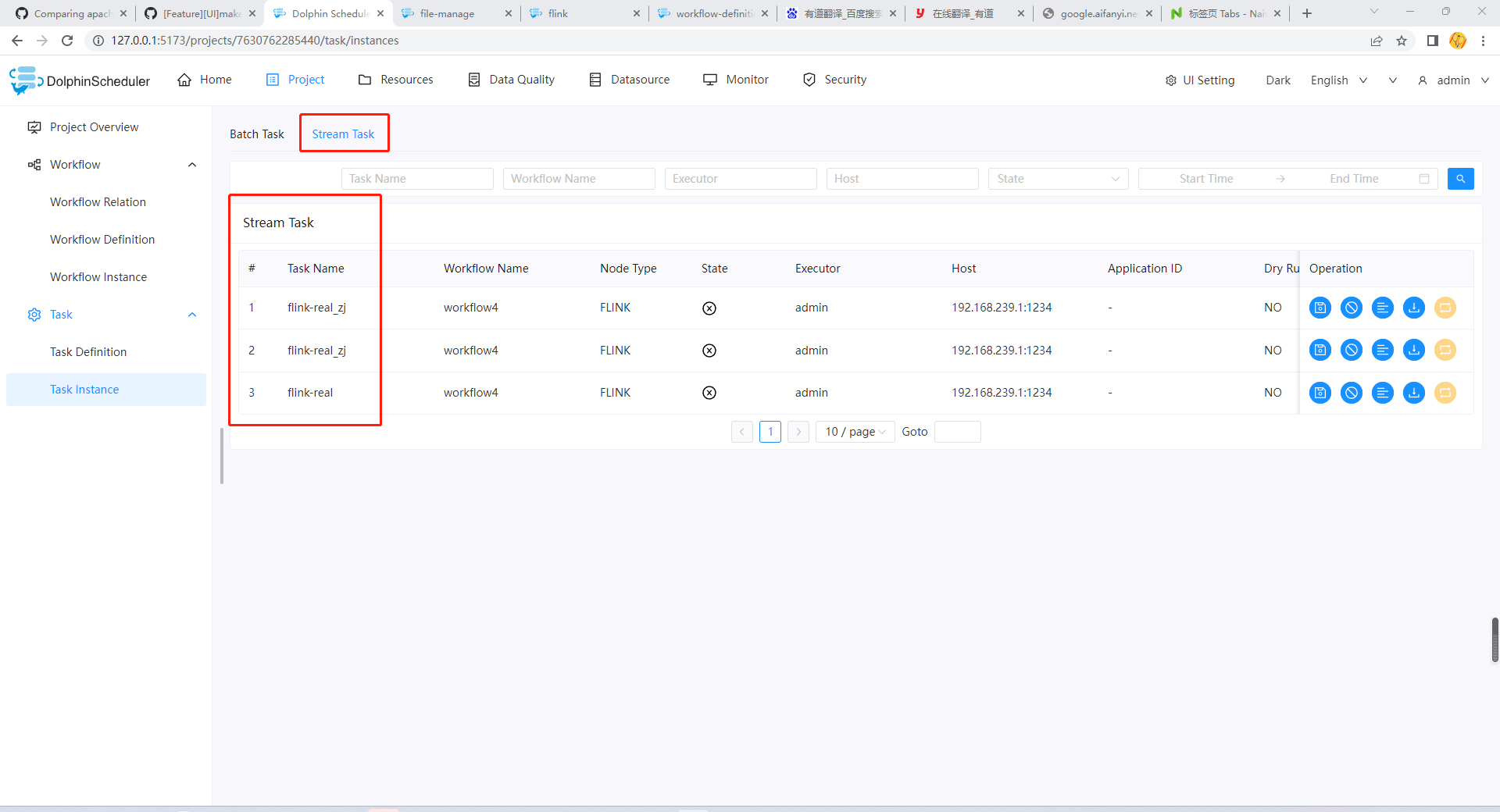Open the UI Setting panel
The image size is (1500, 812).
pos(1200,80)
